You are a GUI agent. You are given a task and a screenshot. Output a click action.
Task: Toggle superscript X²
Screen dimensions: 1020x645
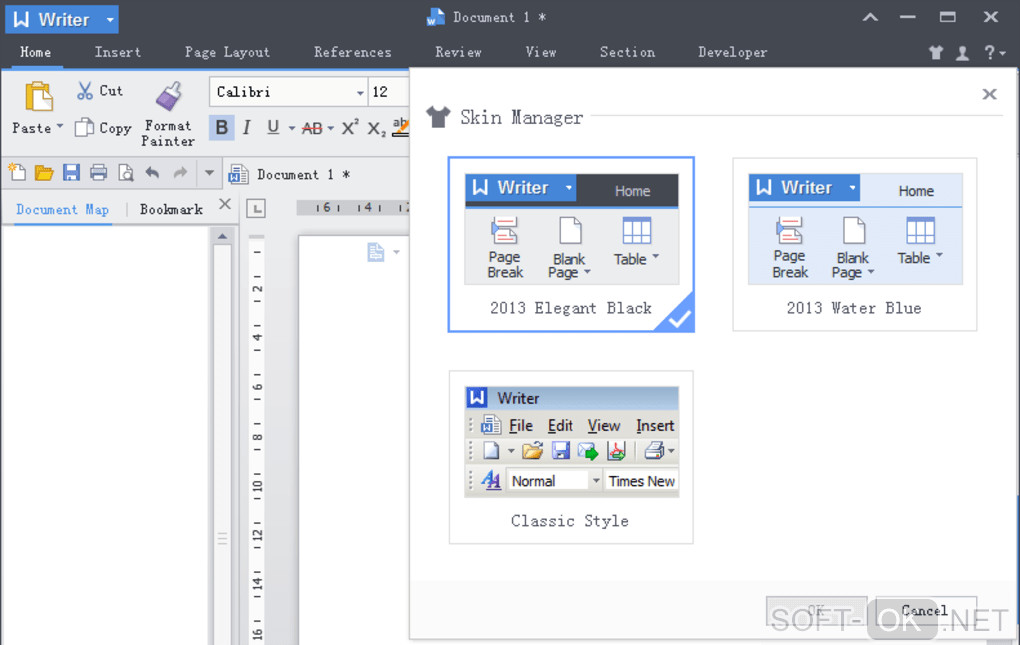[350, 127]
